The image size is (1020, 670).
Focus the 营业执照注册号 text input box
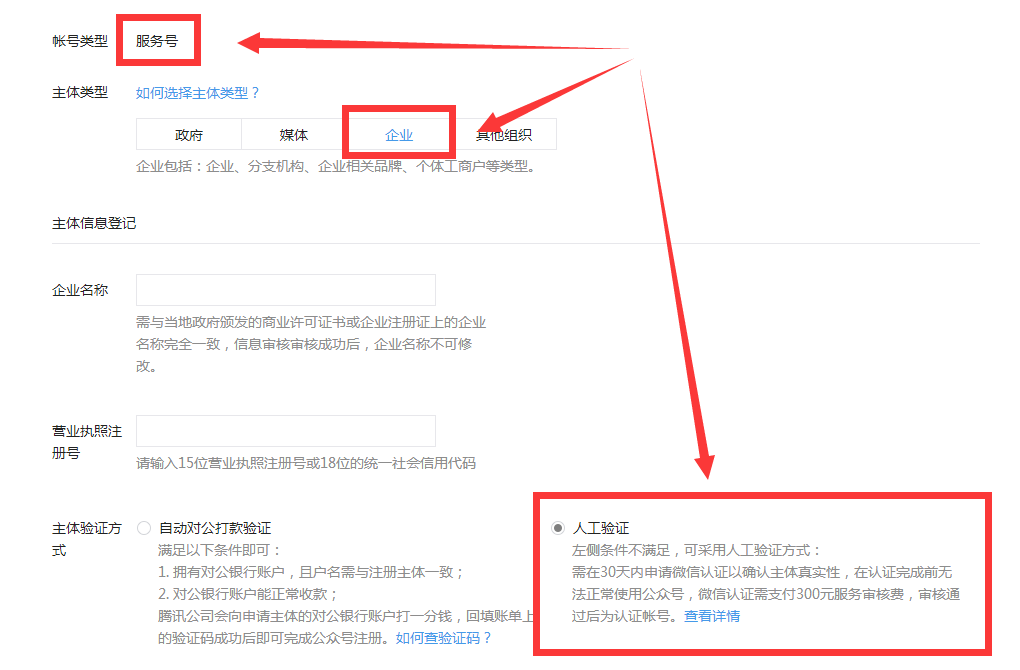(x=285, y=431)
